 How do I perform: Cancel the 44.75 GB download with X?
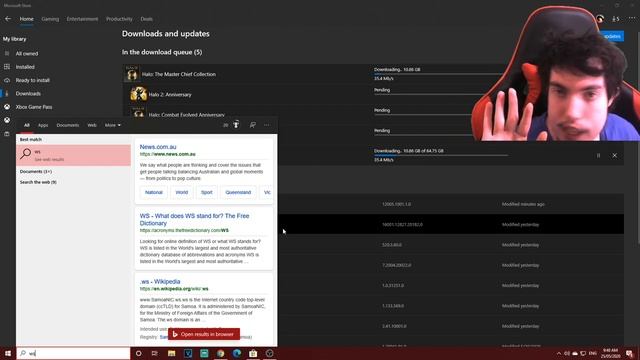(614, 156)
